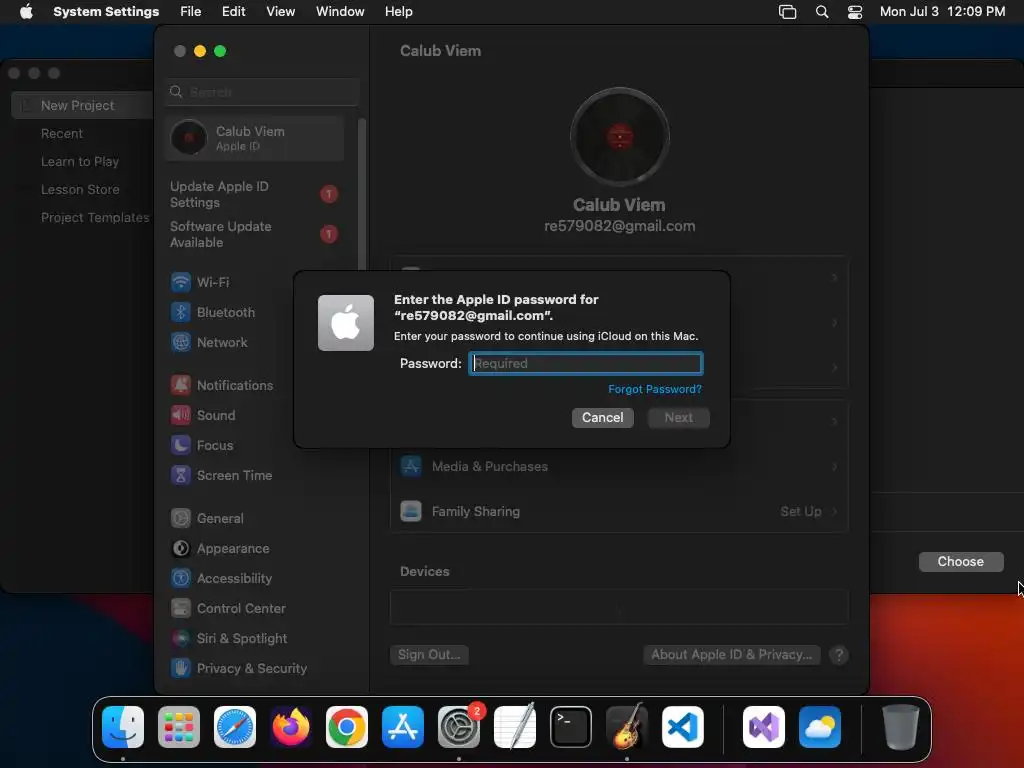This screenshot has height=768, width=1024.
Task: Select New Project in GarageBand window
Action: (x=82, y=105)
